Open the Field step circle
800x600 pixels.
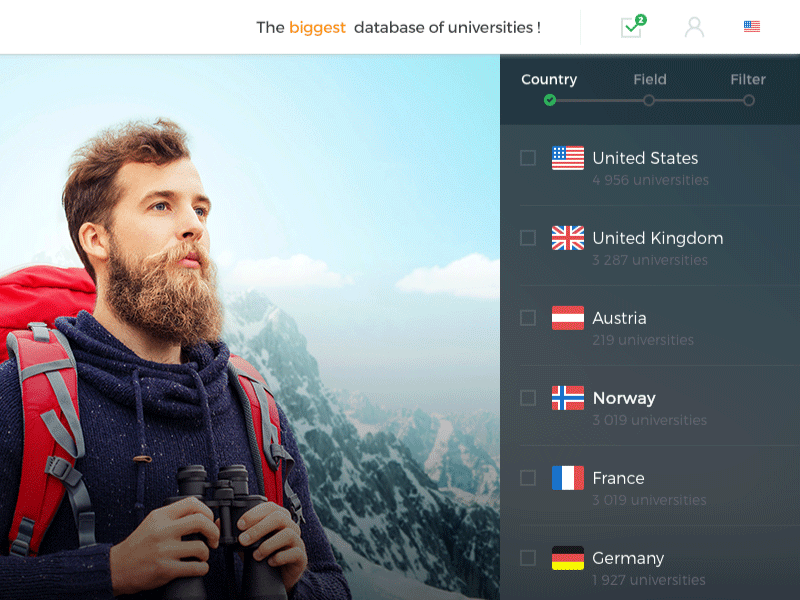(649, 100)
